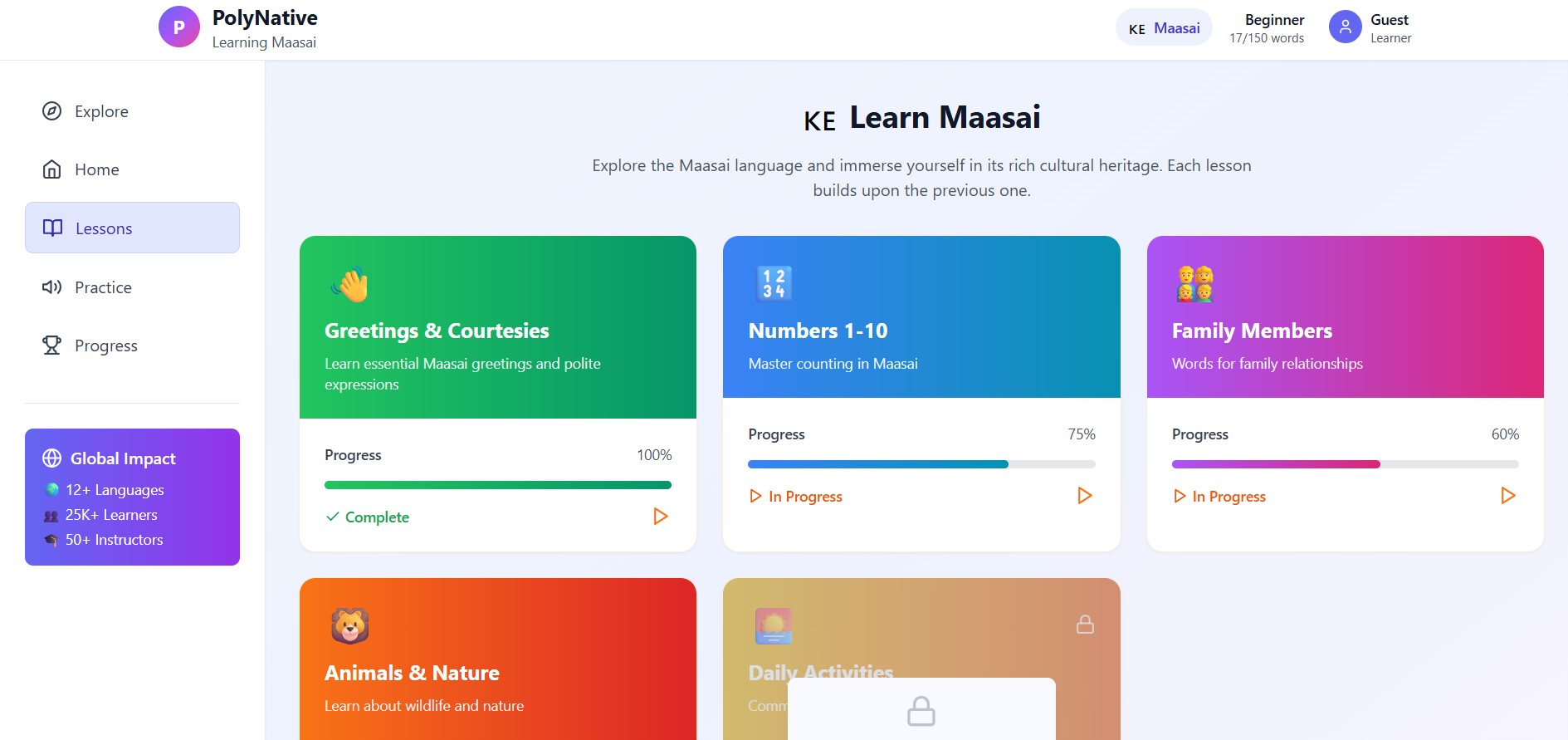Click the people emoji beside 25K+ Learners
Viewport: 1568px width, 740px height.
pos(51,516)
